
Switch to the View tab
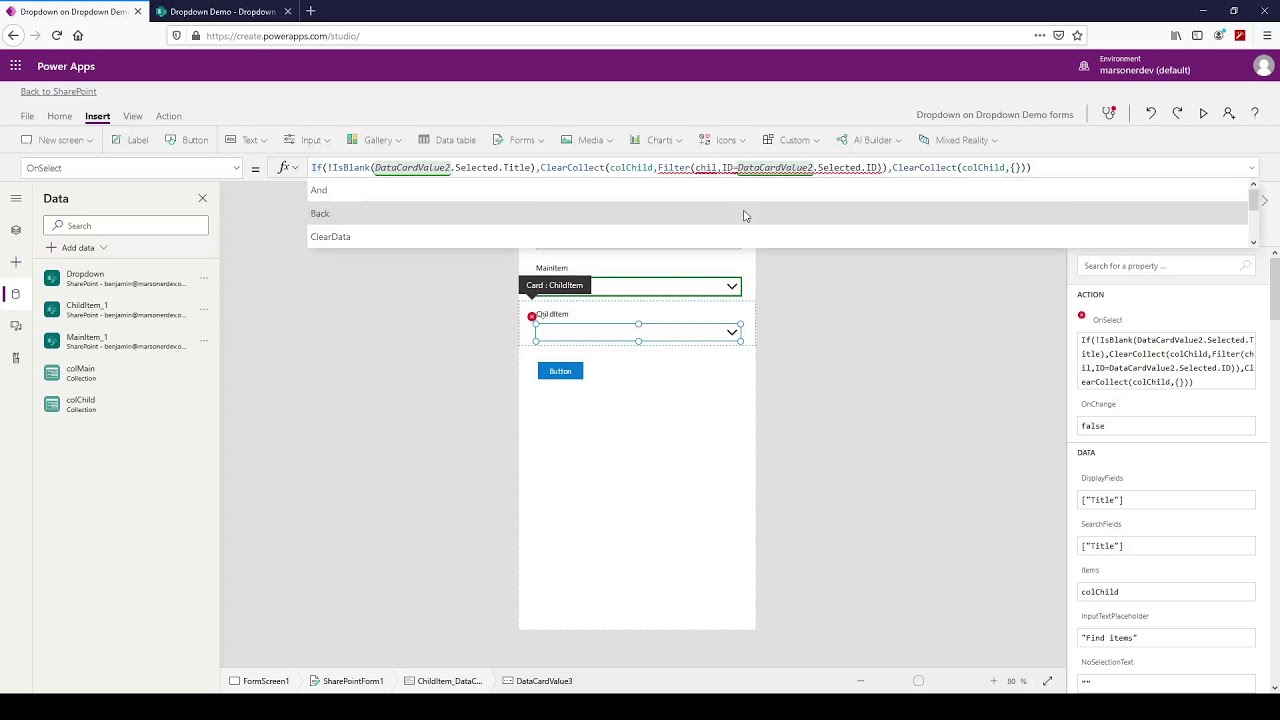[132, 116]
